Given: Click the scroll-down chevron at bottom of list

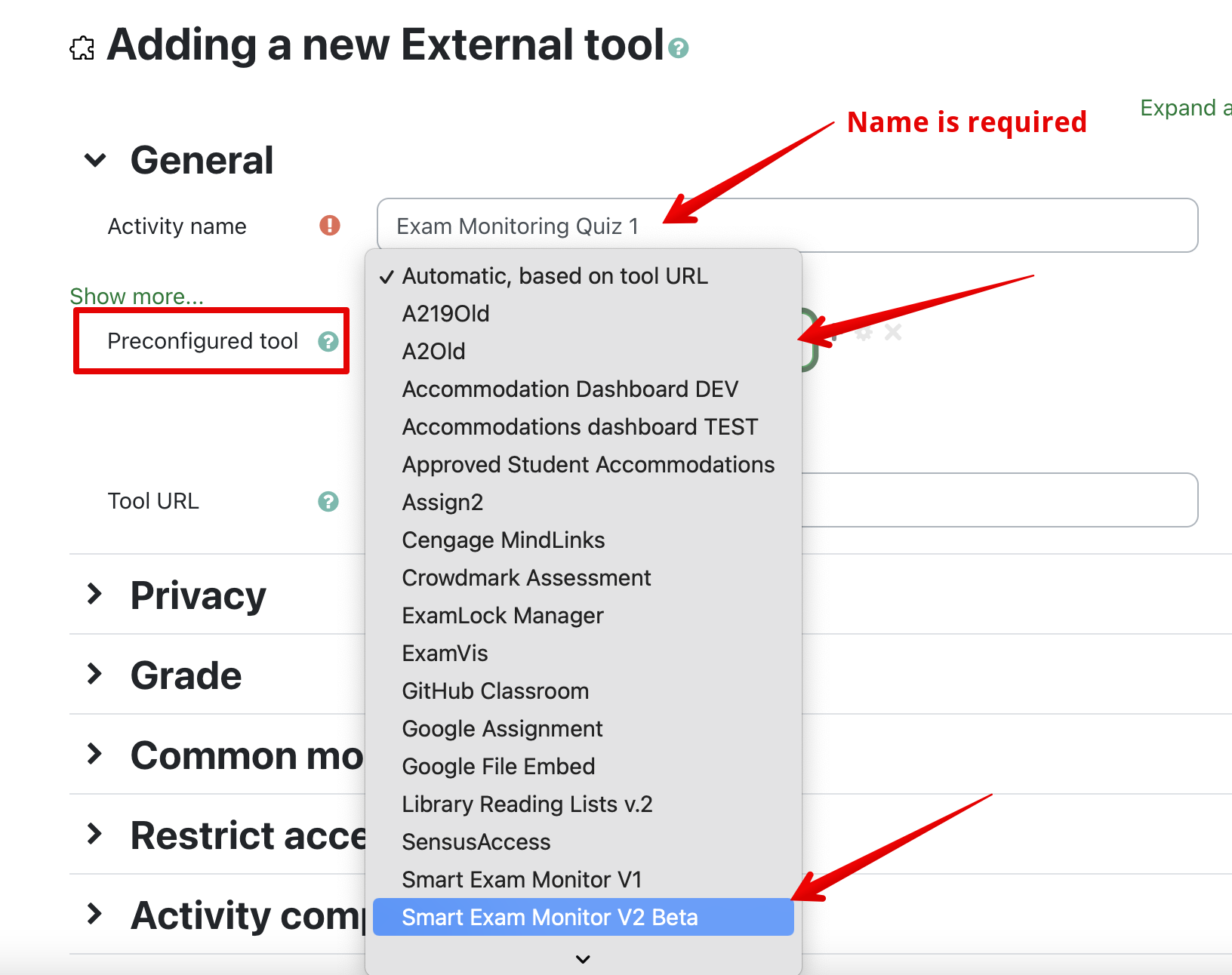Looking at the screenshot, I should (x=583, y=958).
